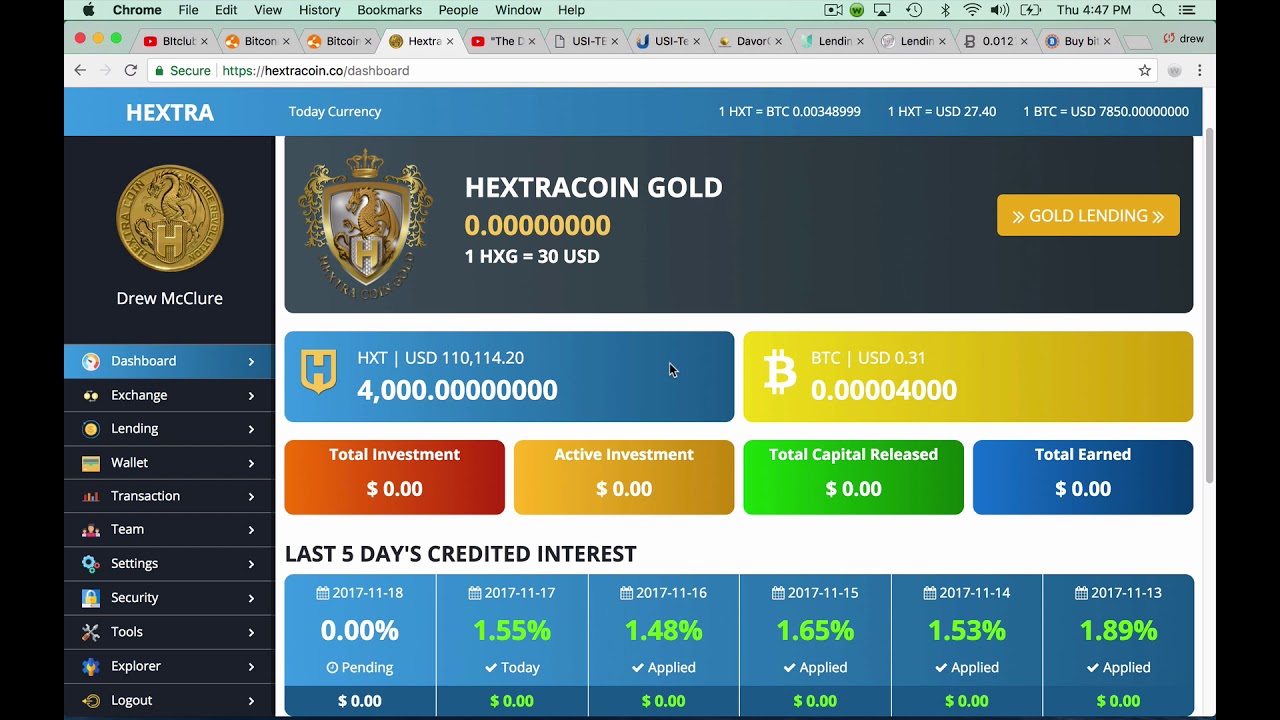
Task: Expand the Team menu chevron
Action: [x=251, y=531]
